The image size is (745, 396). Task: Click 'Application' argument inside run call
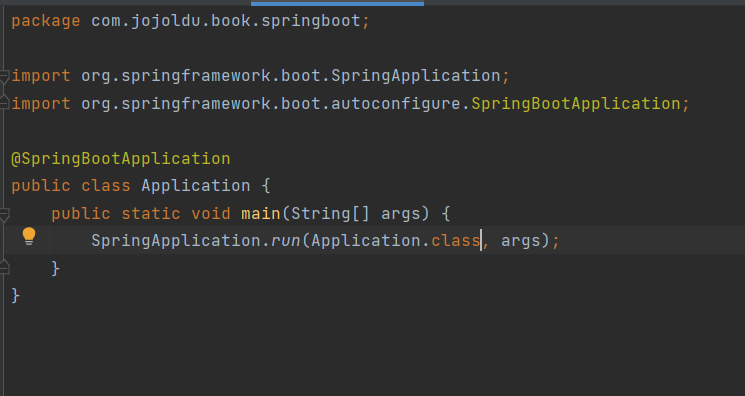point(366,241)
